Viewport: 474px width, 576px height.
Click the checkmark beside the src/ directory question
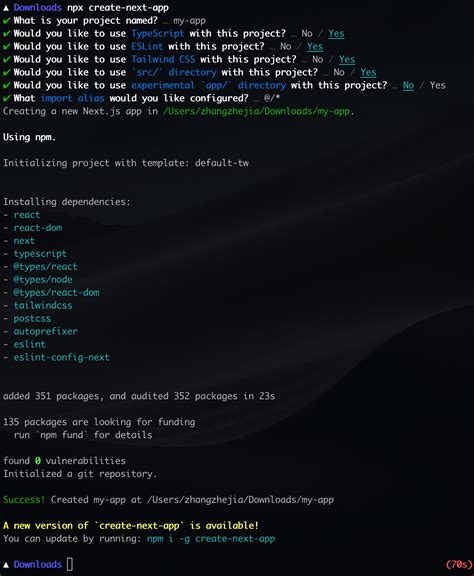(6, 72)
